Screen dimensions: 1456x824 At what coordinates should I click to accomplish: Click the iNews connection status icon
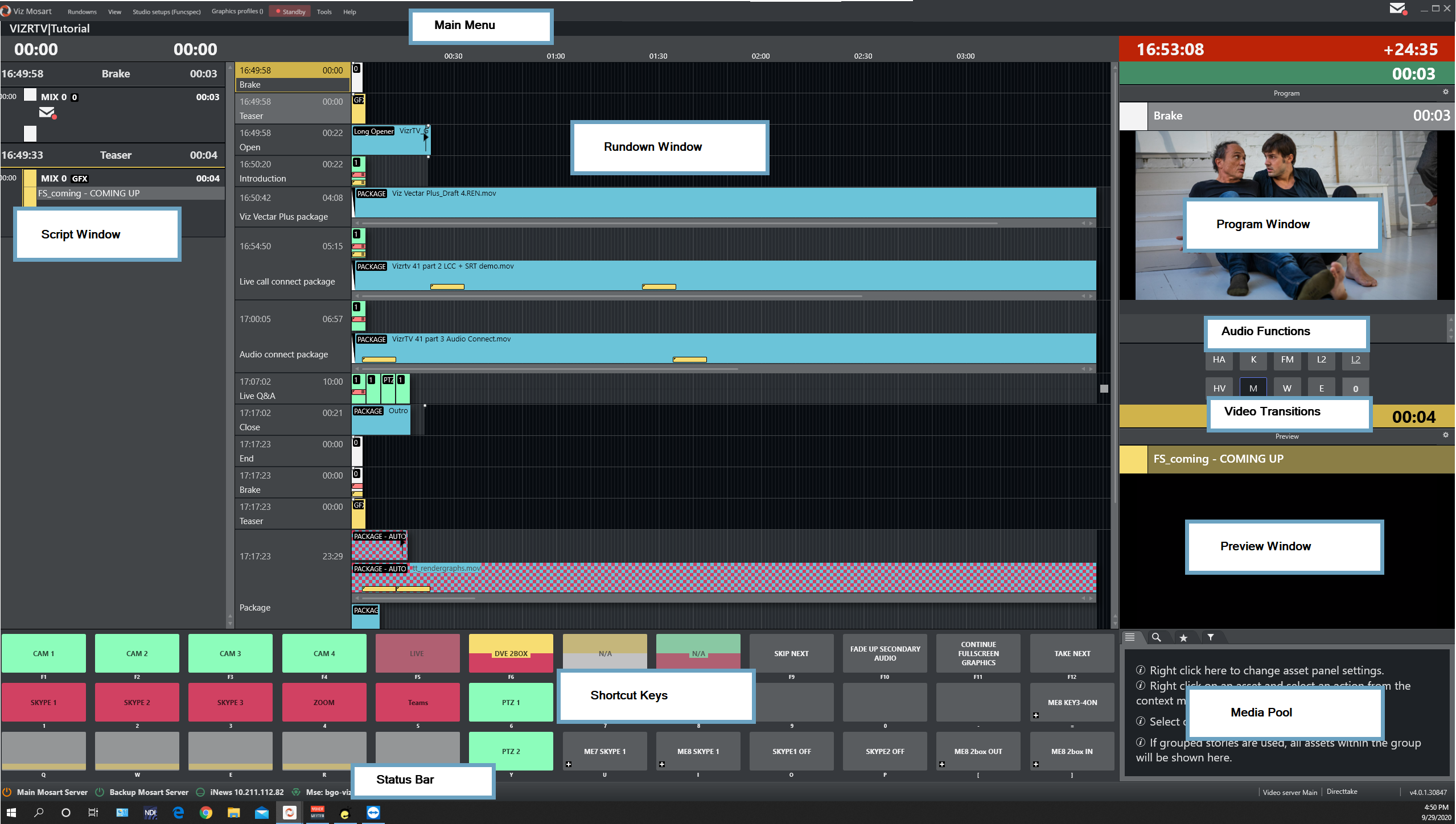tap(200, 792)
